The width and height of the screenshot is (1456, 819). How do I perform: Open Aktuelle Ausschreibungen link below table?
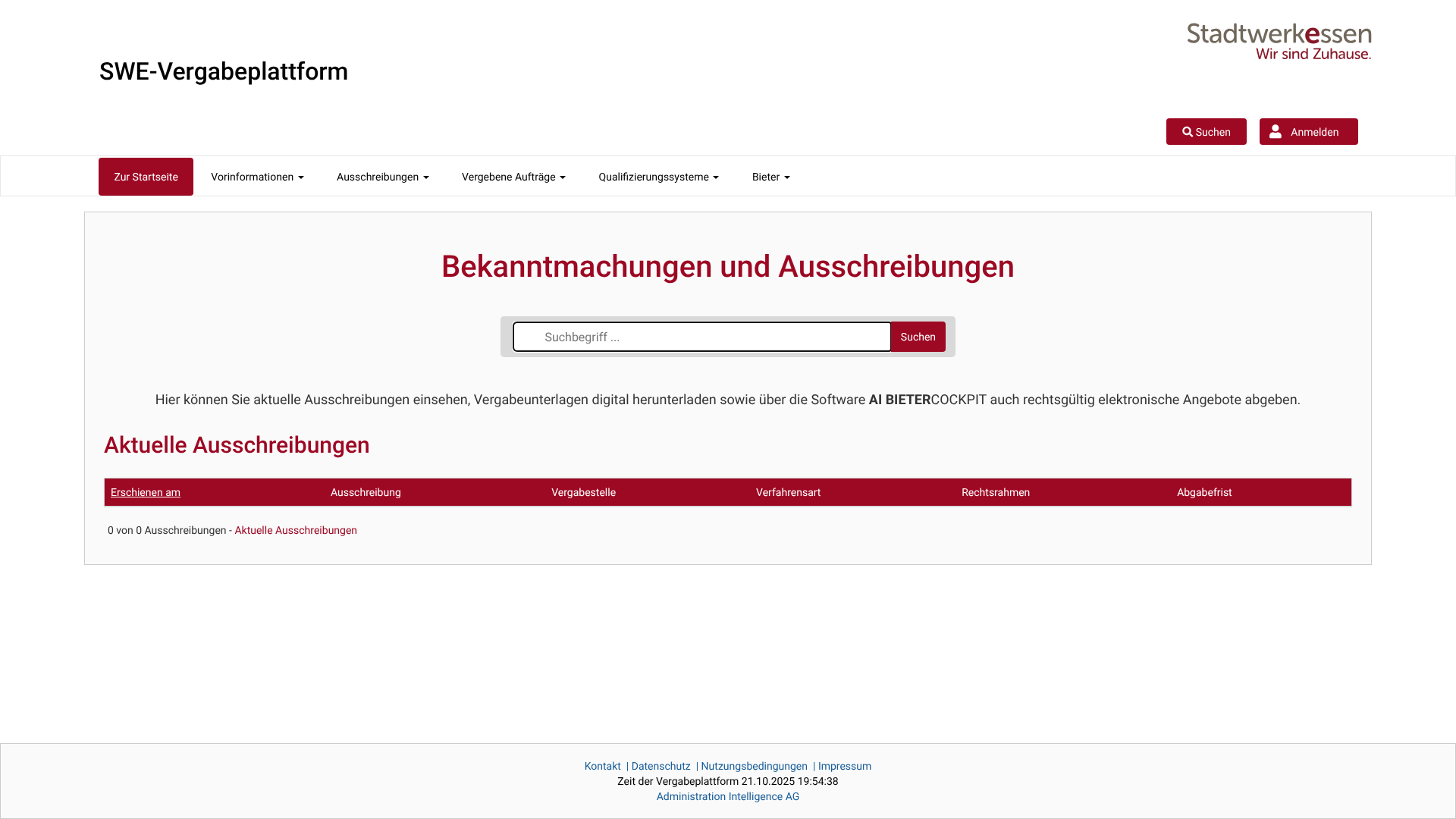(296, 531)
